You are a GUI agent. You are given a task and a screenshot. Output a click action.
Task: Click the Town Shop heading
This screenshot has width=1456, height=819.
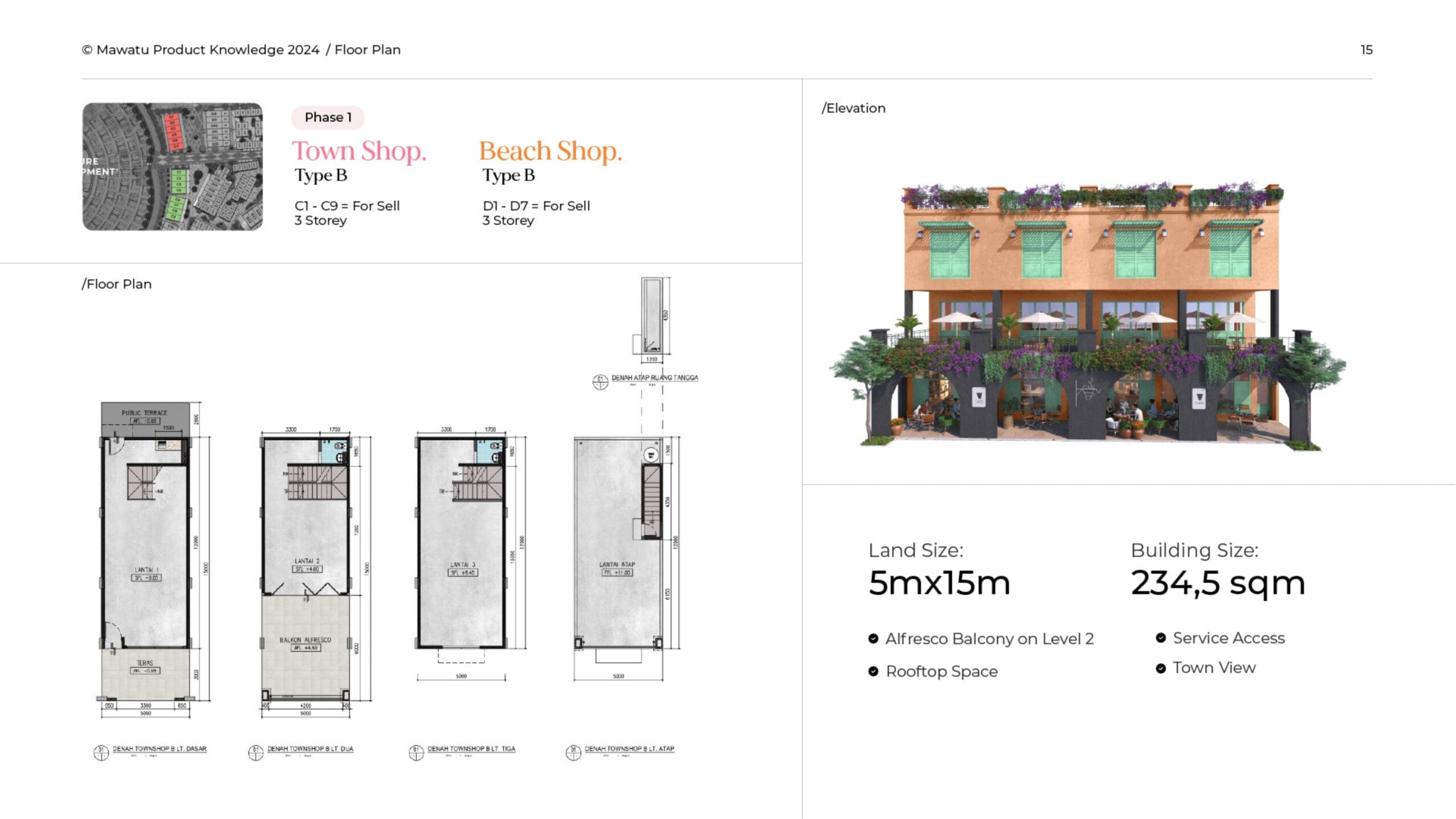359,151
